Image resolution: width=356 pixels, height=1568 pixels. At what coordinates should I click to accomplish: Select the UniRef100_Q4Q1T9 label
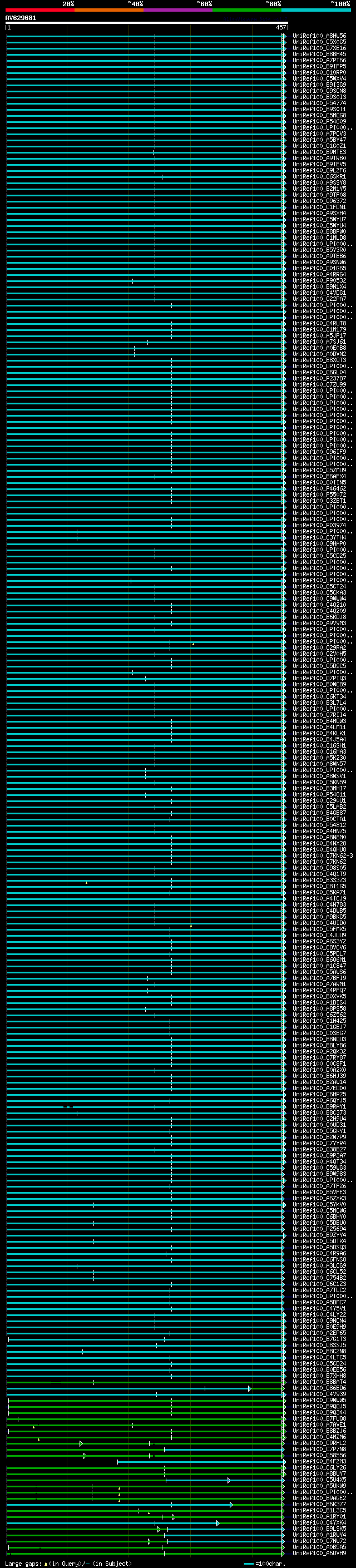click(x=319, y=873)
